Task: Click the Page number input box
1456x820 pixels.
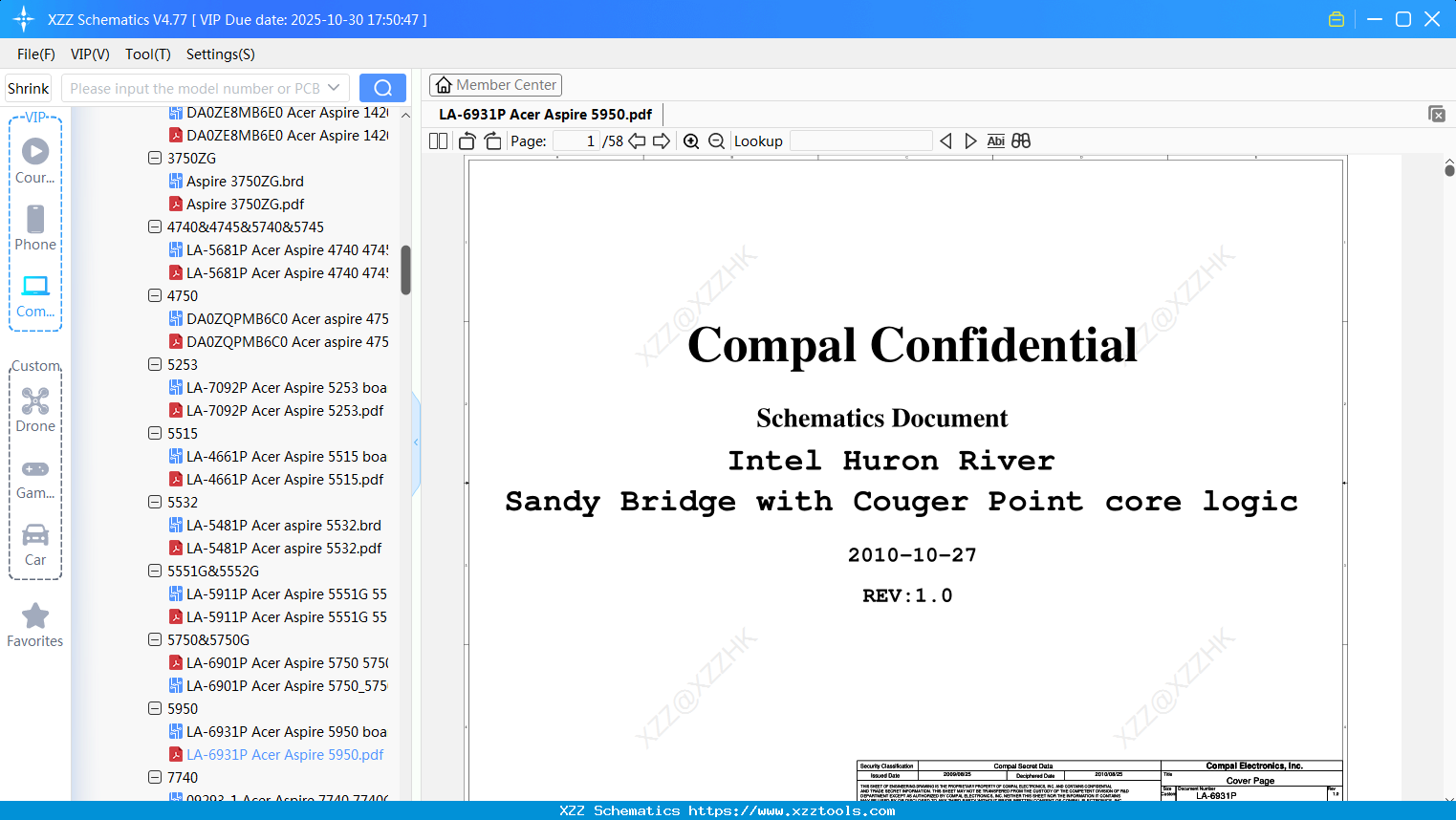Action: point(576,141)
